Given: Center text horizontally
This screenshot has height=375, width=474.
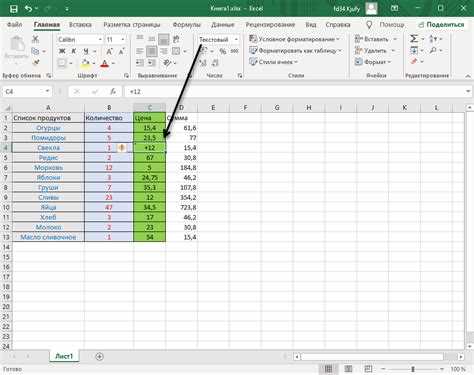Looking at the screenshot, I should coord(152,51).
